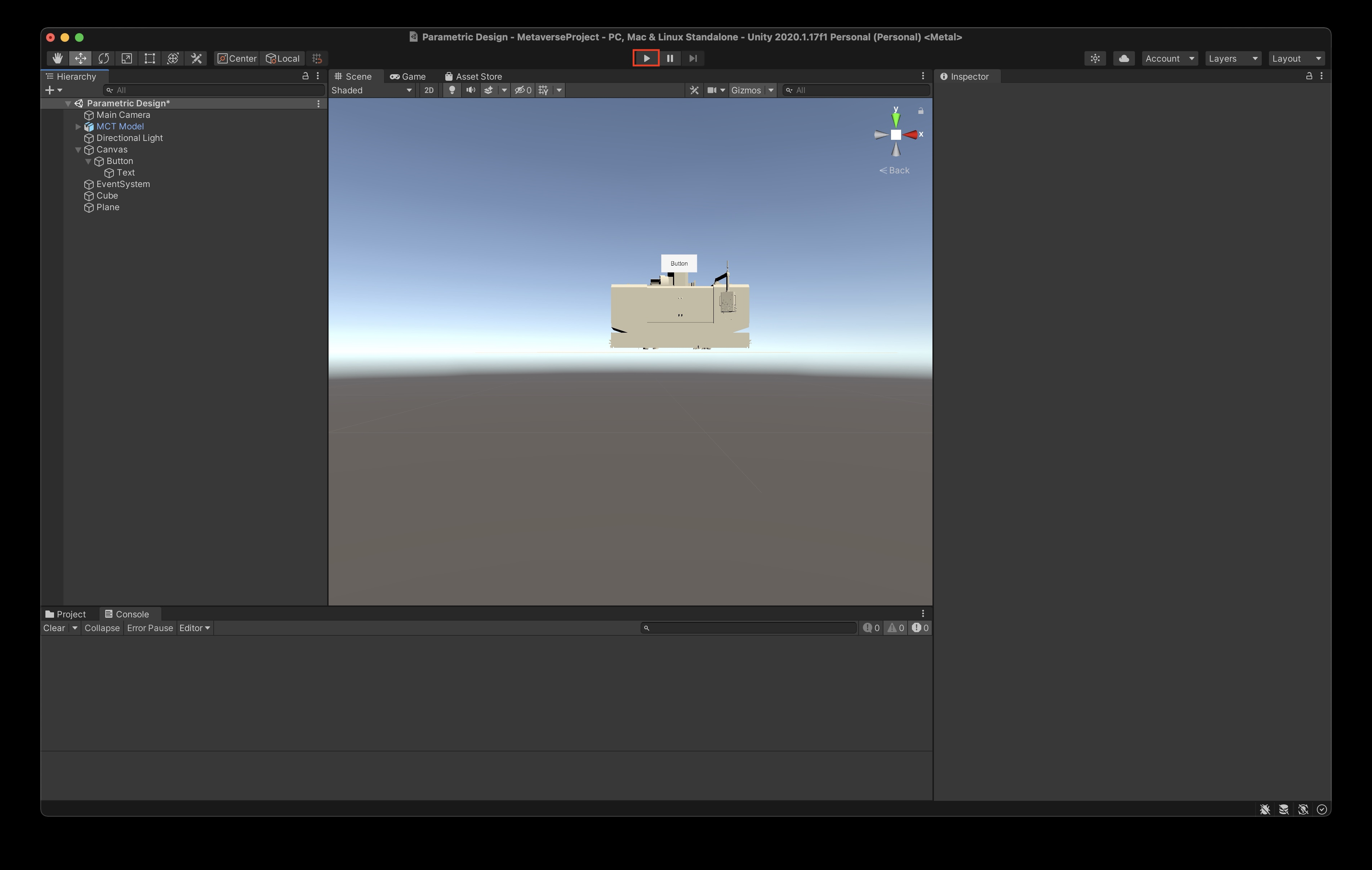Open Unity Collab cloud services icon
The width and height of the screenshot is (1372, 870).
[1124, 58]
